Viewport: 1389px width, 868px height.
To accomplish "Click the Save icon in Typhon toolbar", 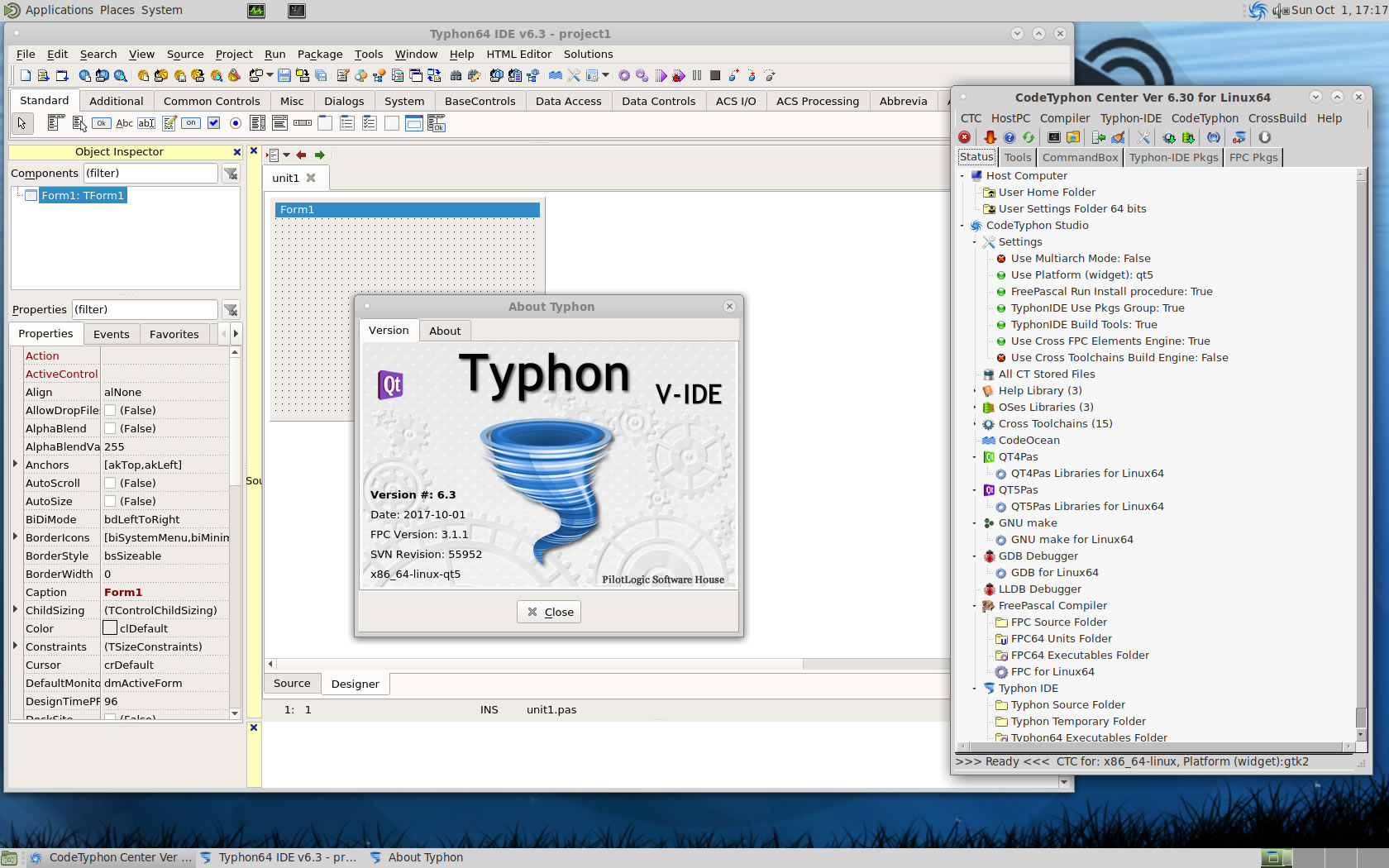I will tap(284, 76).
